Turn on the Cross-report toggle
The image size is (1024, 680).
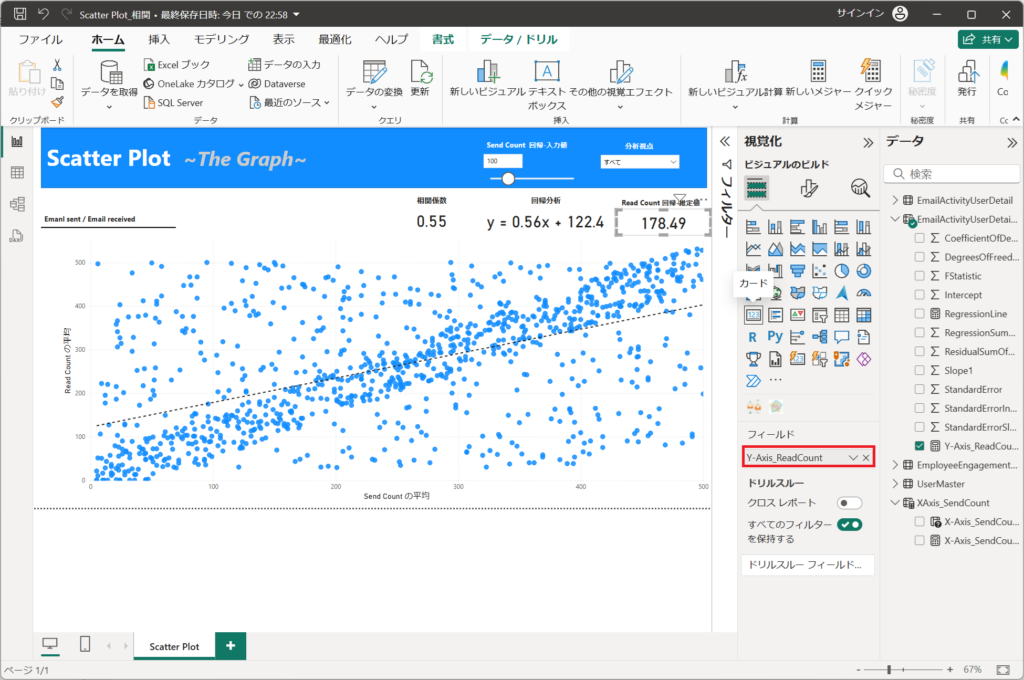coord(850,503)
